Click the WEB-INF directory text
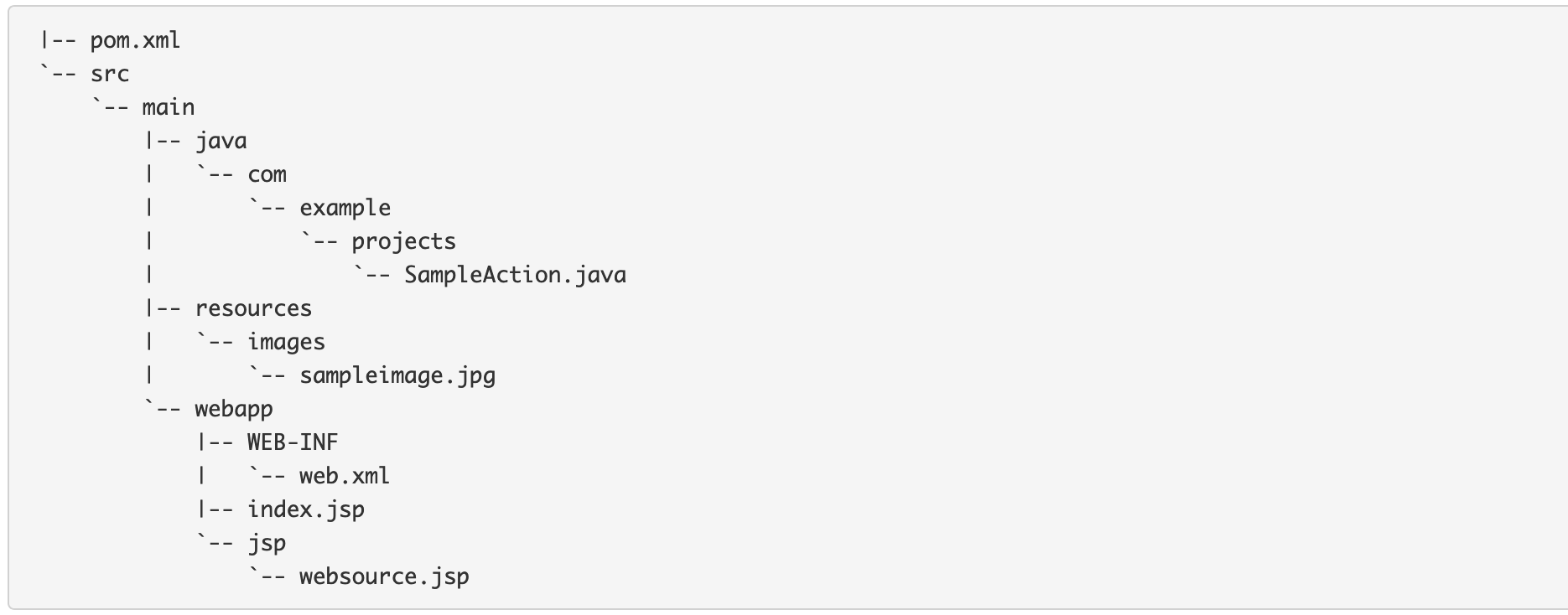1568x615 pixels. pos(293,442)
